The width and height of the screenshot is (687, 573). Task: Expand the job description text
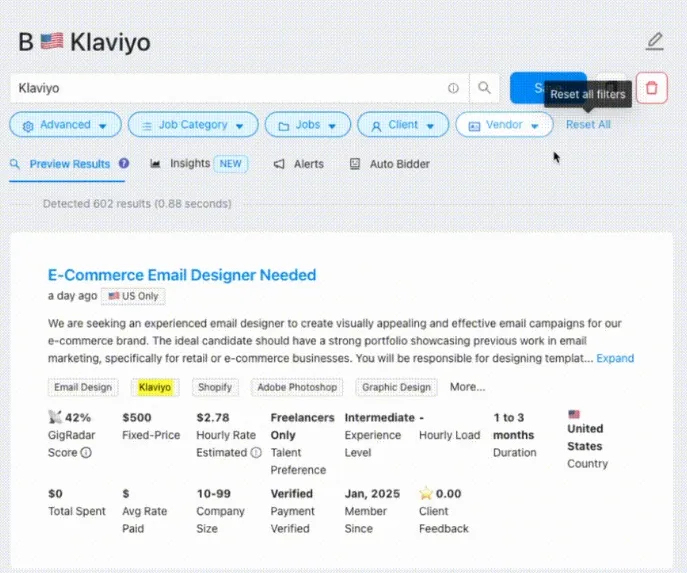click(x=615, y=358)
